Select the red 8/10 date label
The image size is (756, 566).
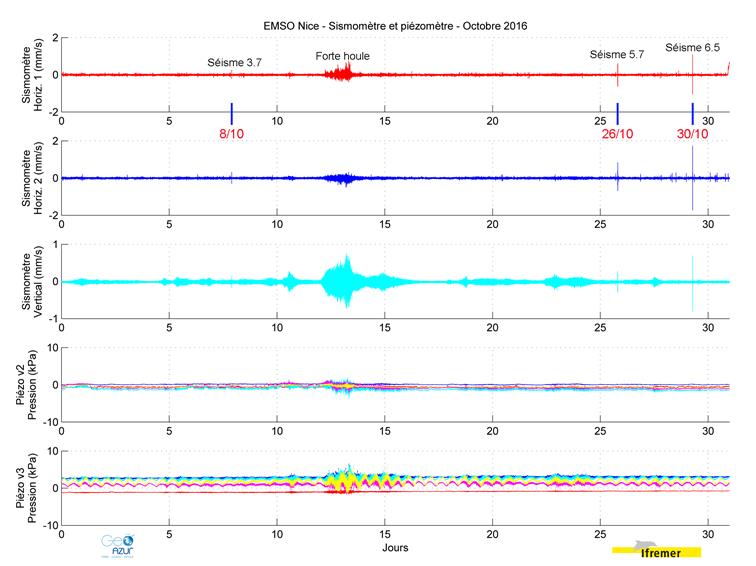tap(232, 134)
